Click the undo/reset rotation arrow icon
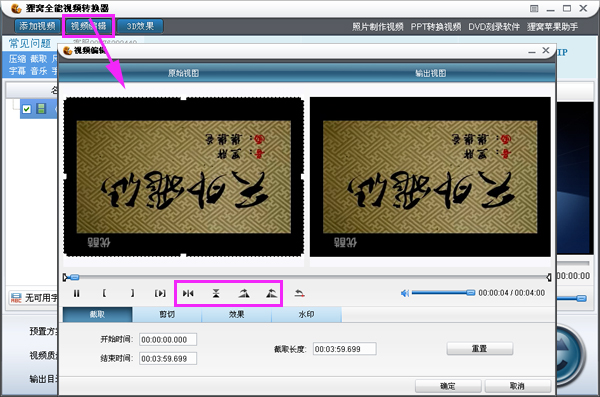 [299, 293]
